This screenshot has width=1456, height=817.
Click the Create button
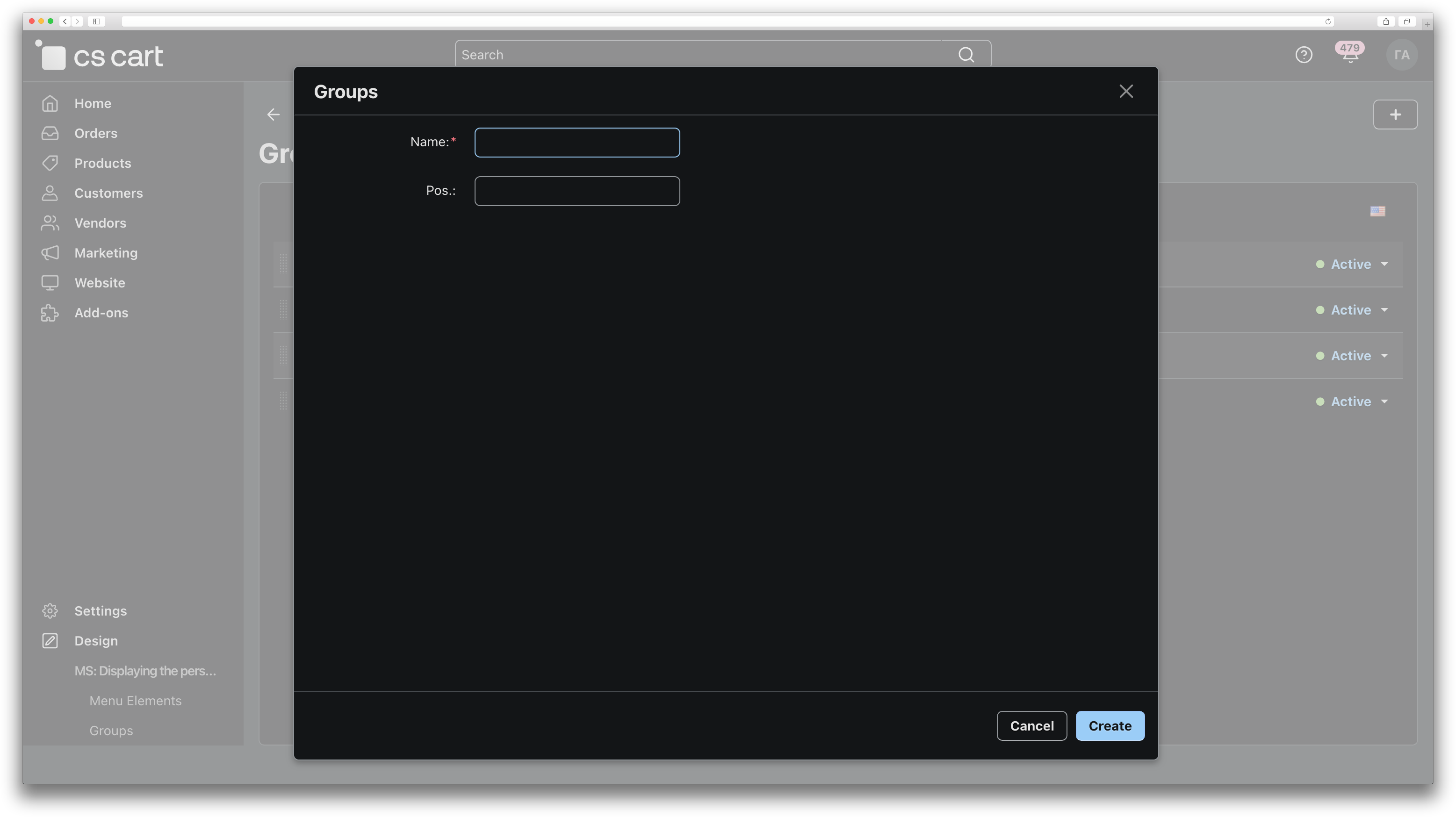tap(1110, 725)
